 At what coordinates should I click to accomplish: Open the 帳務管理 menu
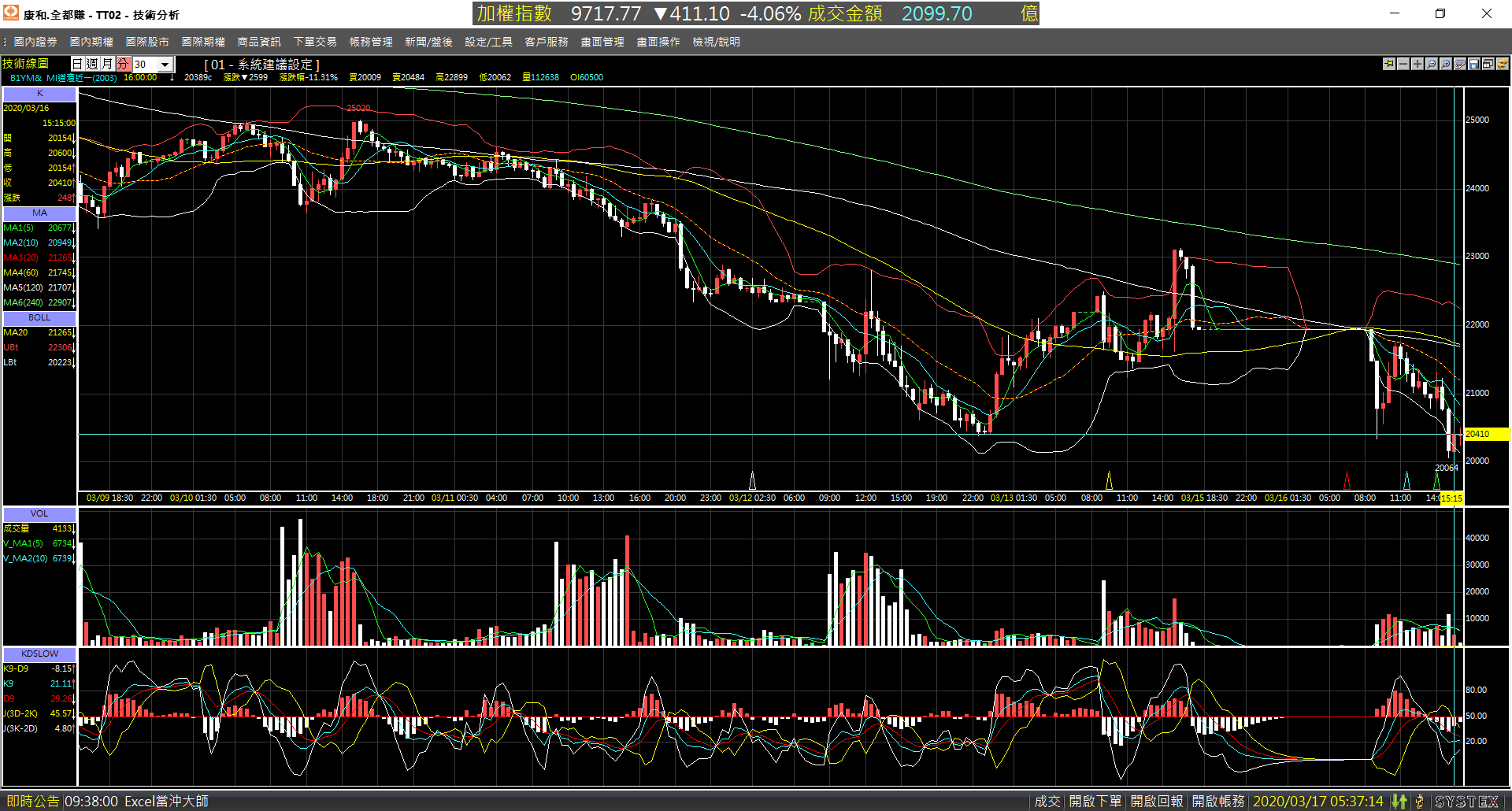371,42
